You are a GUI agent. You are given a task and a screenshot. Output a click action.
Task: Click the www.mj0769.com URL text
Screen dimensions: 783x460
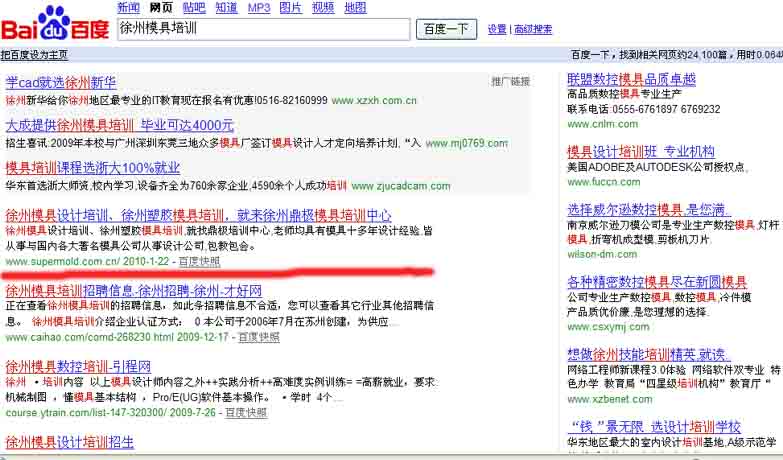(466, 143)
